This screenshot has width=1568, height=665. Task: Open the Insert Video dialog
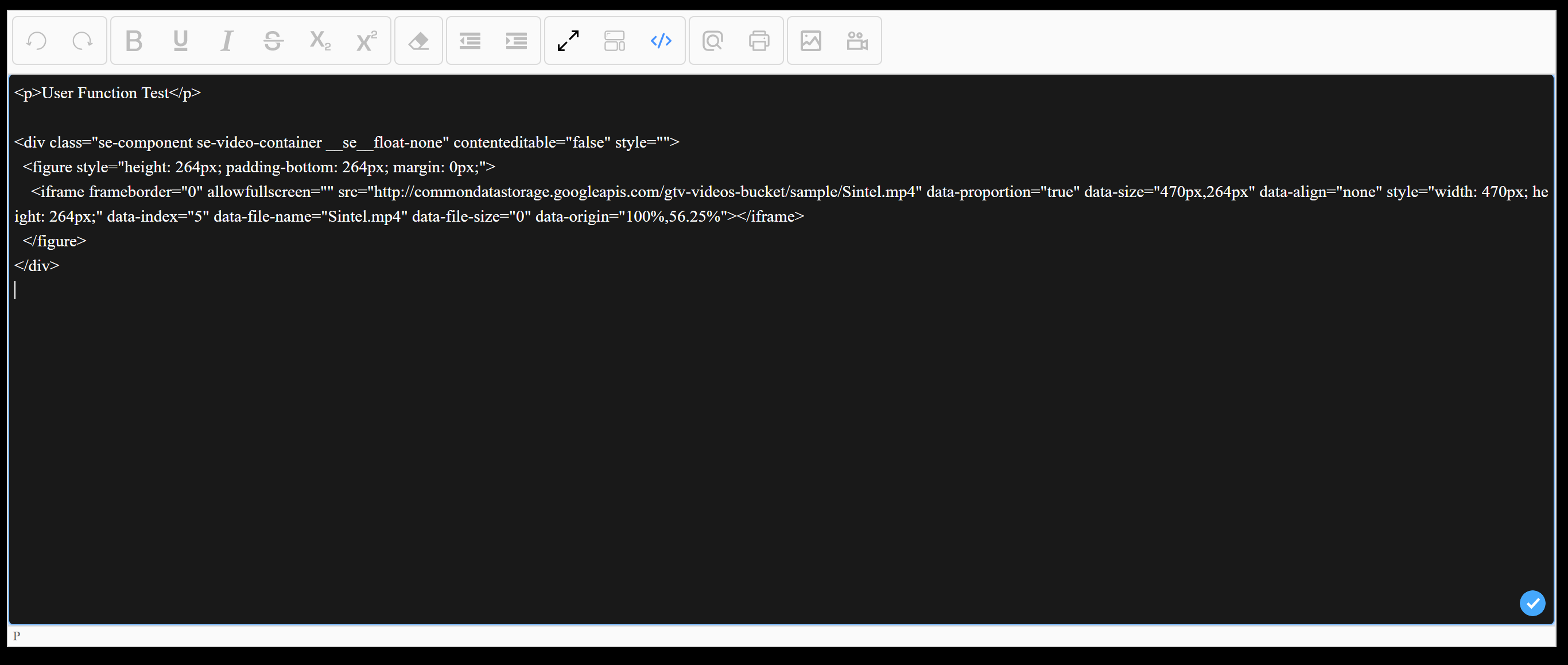tap(857, 40)
